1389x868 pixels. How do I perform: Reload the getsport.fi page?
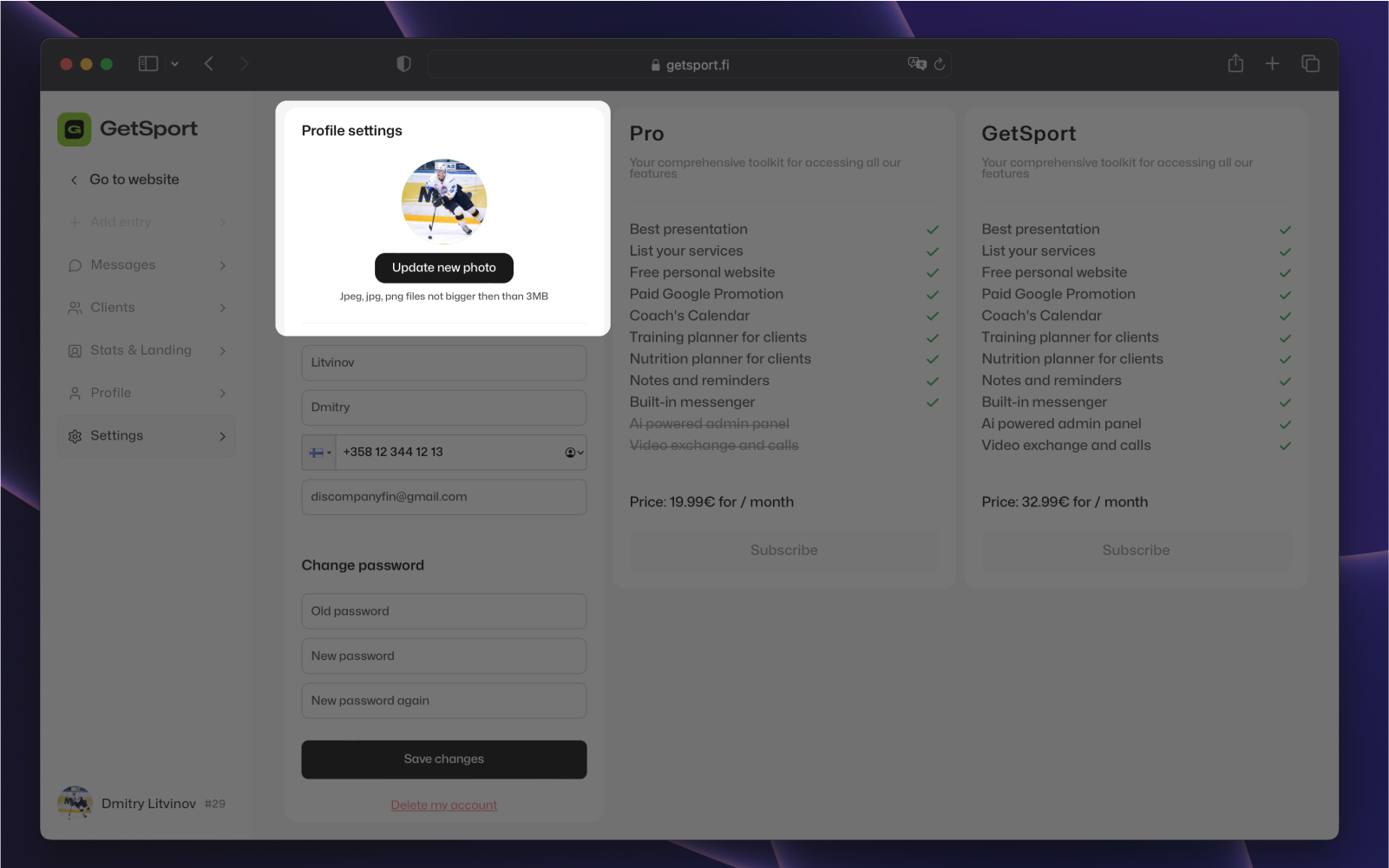tap(940, 64)
